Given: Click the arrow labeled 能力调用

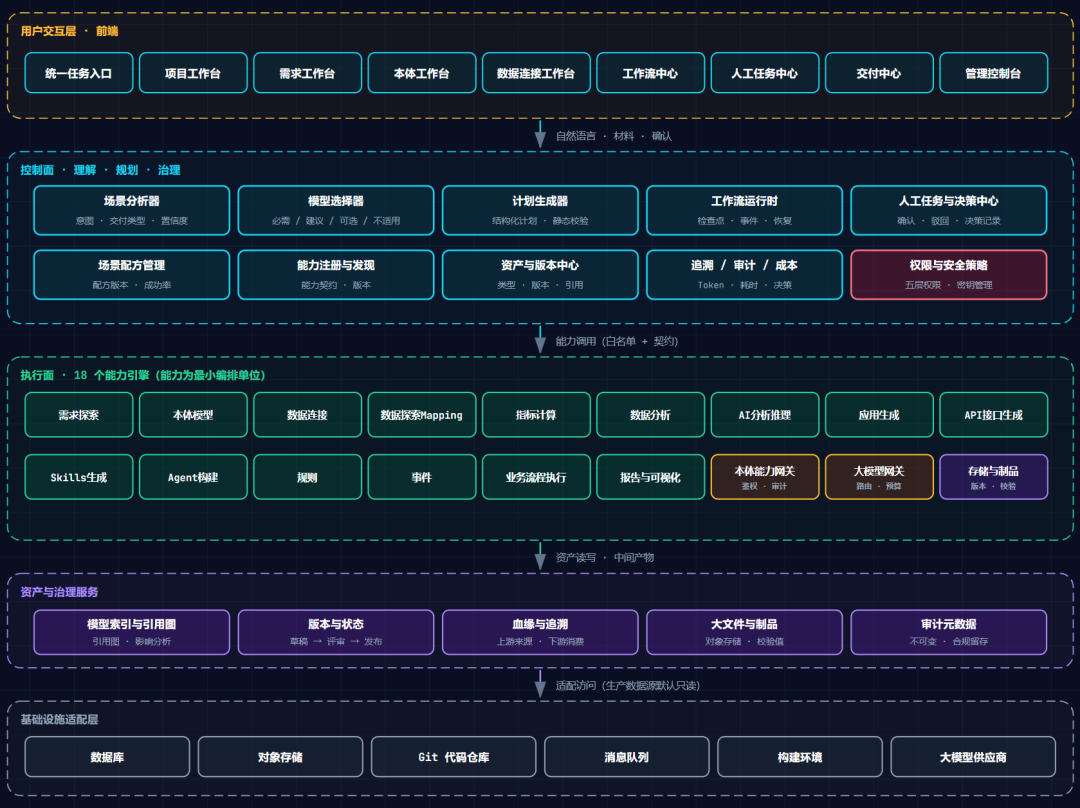Looking at the screenshot, I should (540, 340).
